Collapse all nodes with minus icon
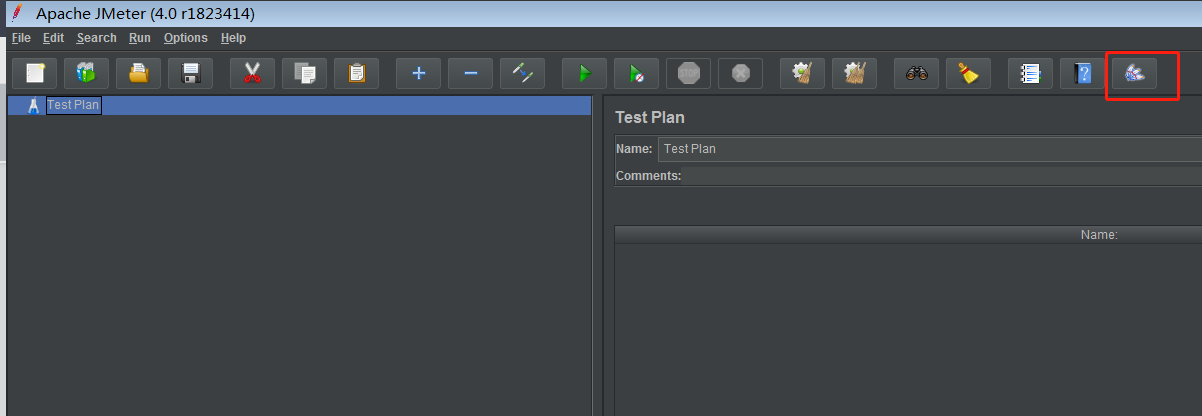 click(470, 73)
